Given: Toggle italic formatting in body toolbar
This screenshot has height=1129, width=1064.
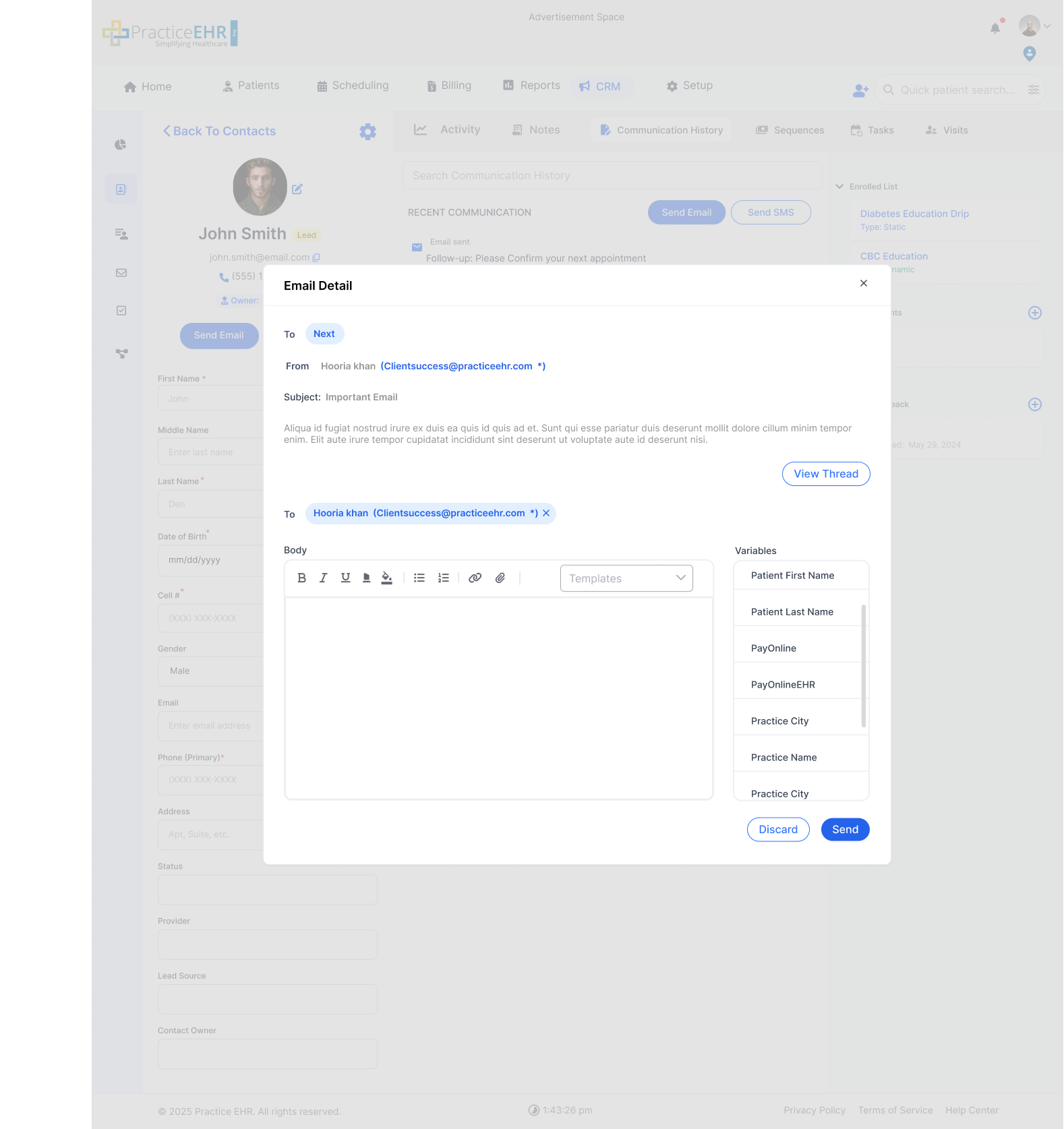Looking at the screenshot, I should tap(323, 578).
